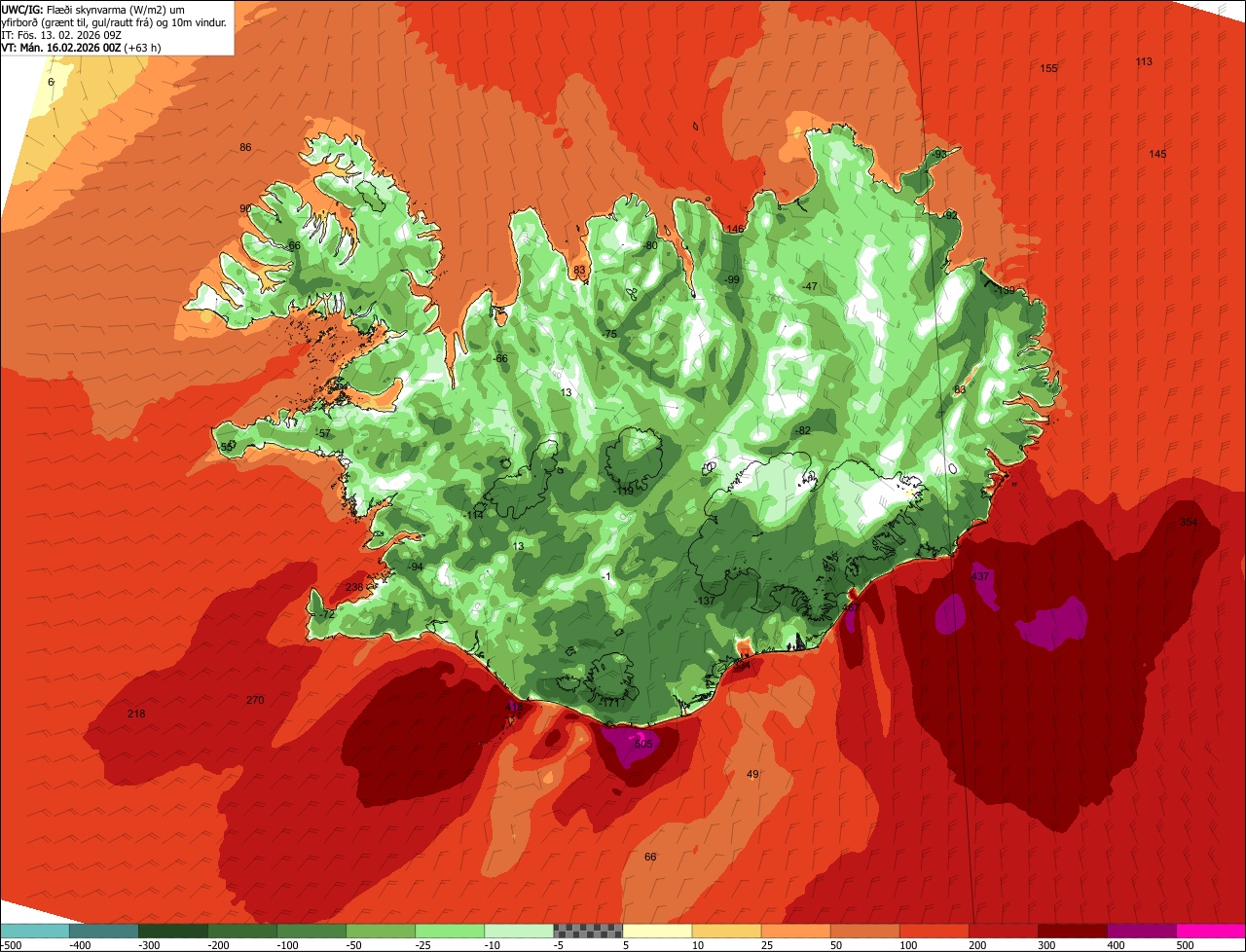Click the purple swatch between 400 and 500
The image size is (1246, 952).
point(1140,931)
